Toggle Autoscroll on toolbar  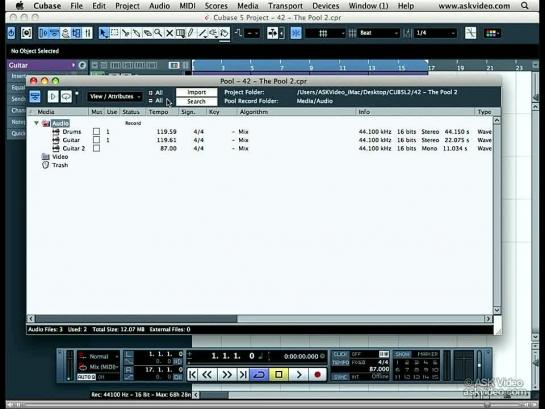(x=272, y=33)
